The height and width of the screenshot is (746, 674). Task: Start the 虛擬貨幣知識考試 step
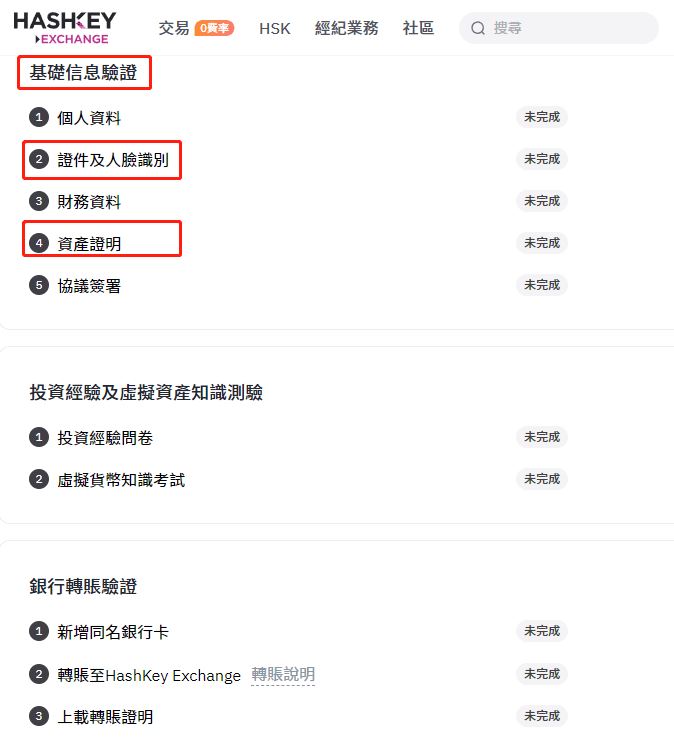point(121,480)
